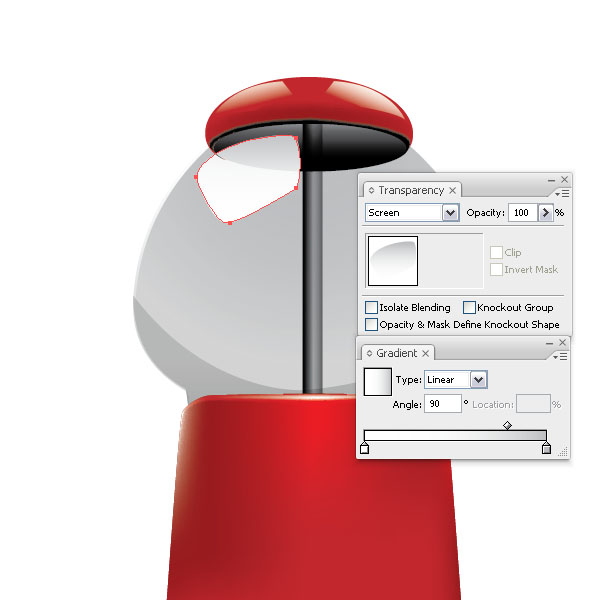Minimize the Transparency panel window
The height and width of the screenshot is (600, 600).
tap(551, 180)
